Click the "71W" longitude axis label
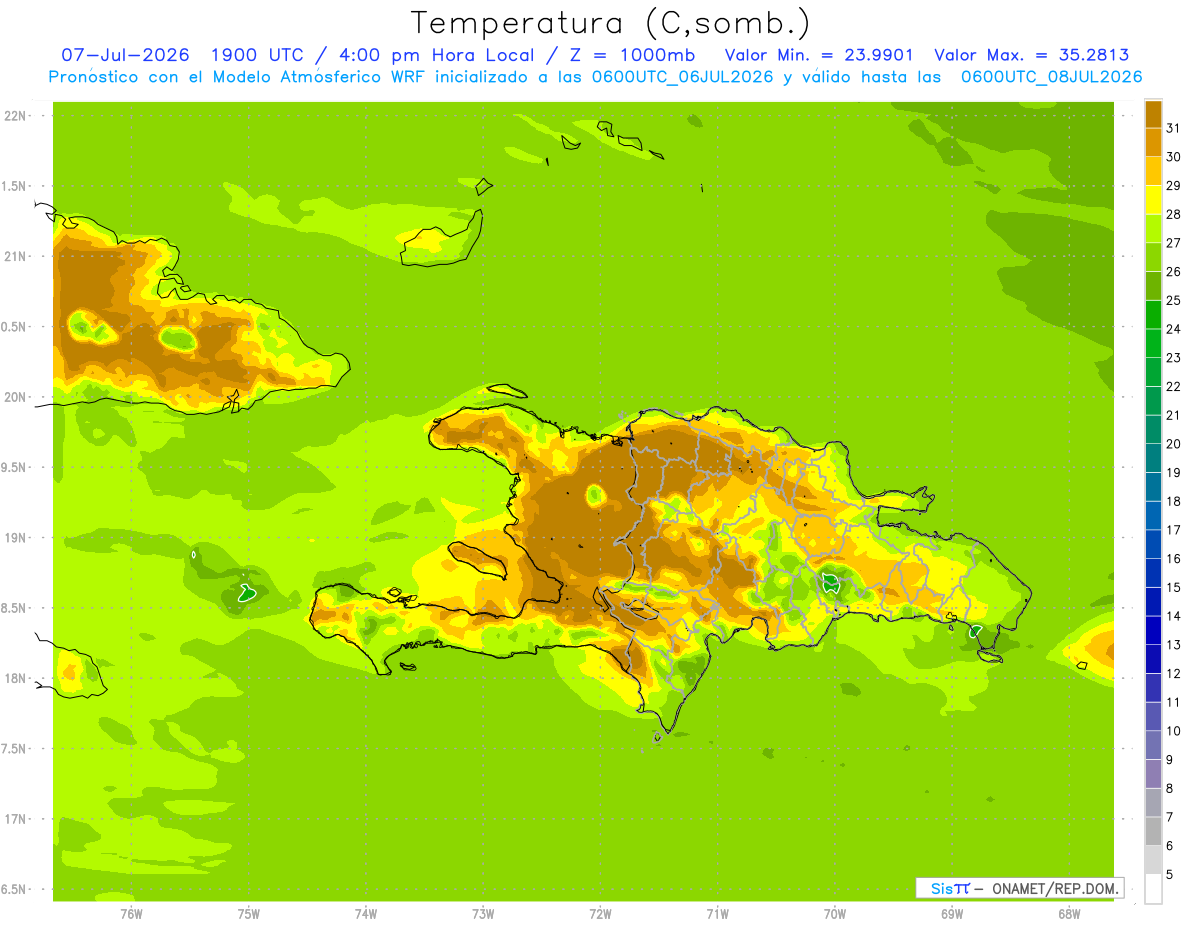The height and width of the screenshot is (927, 1200). 717,913
